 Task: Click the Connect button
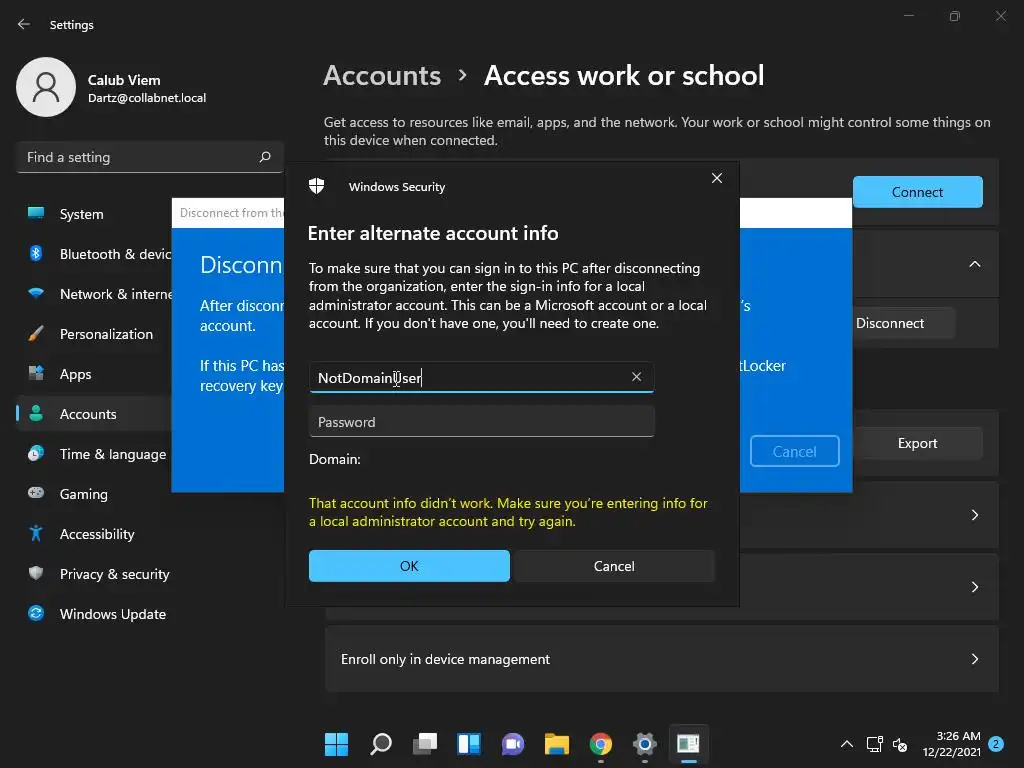(918, 192)
